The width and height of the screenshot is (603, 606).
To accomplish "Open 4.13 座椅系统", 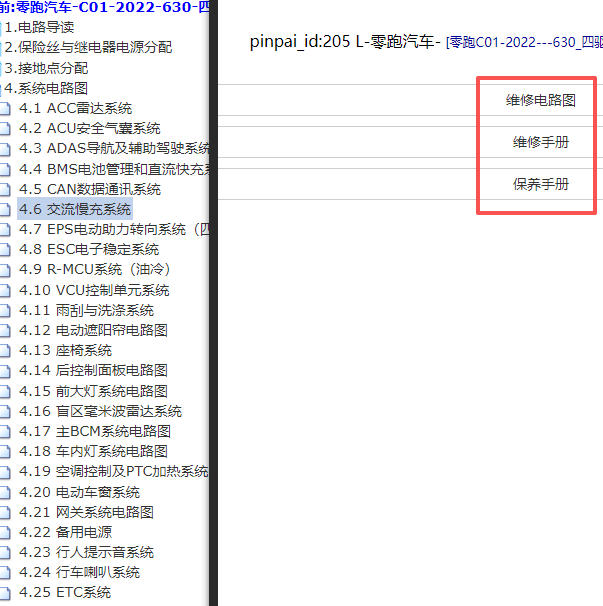I will pyautogui.click(x=65, y=350).
